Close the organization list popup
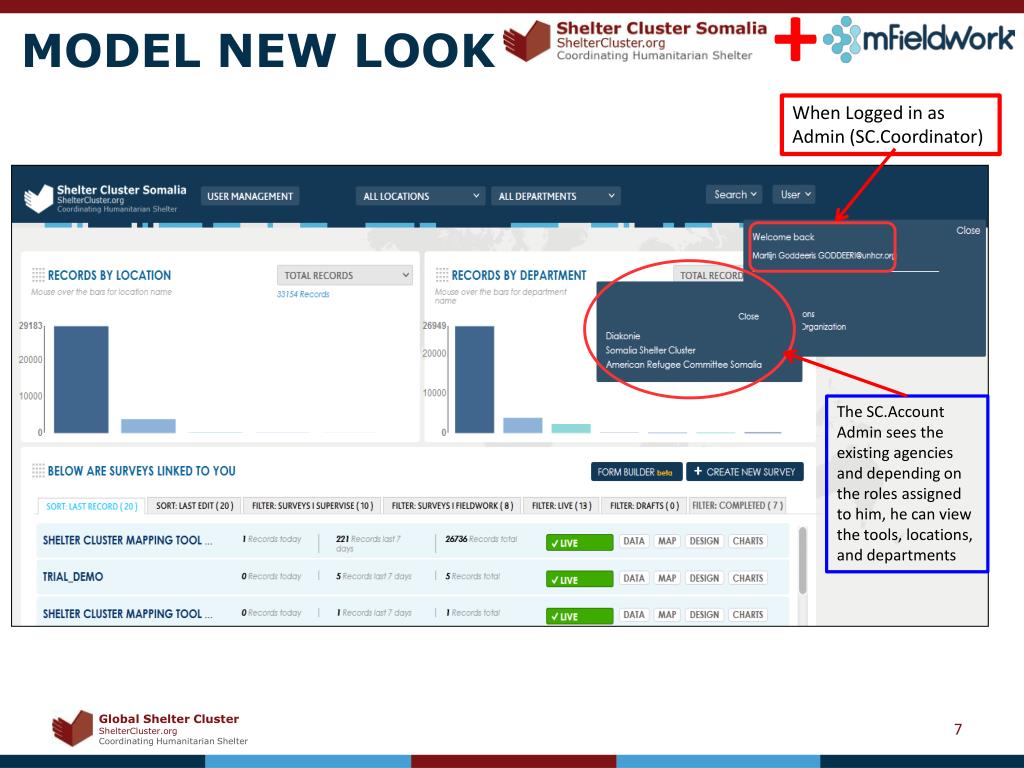Screen dimensions: 1024x768 pyautogui.click(x=748, y=316)
